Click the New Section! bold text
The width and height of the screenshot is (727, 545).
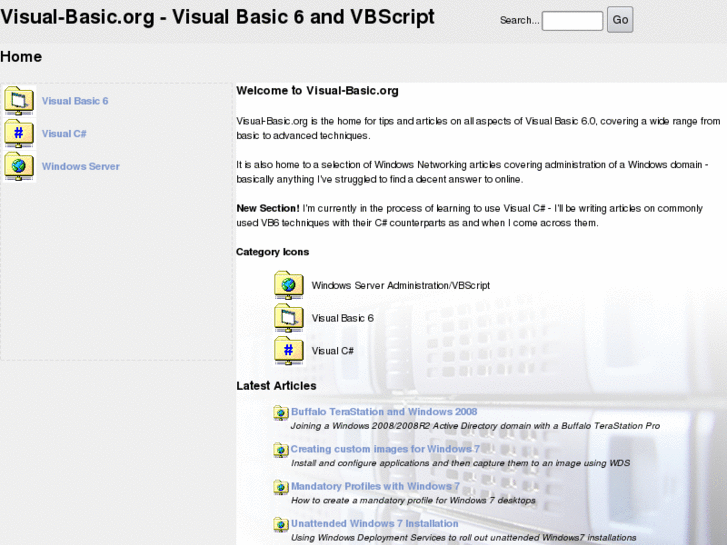[x=268, y=208]
